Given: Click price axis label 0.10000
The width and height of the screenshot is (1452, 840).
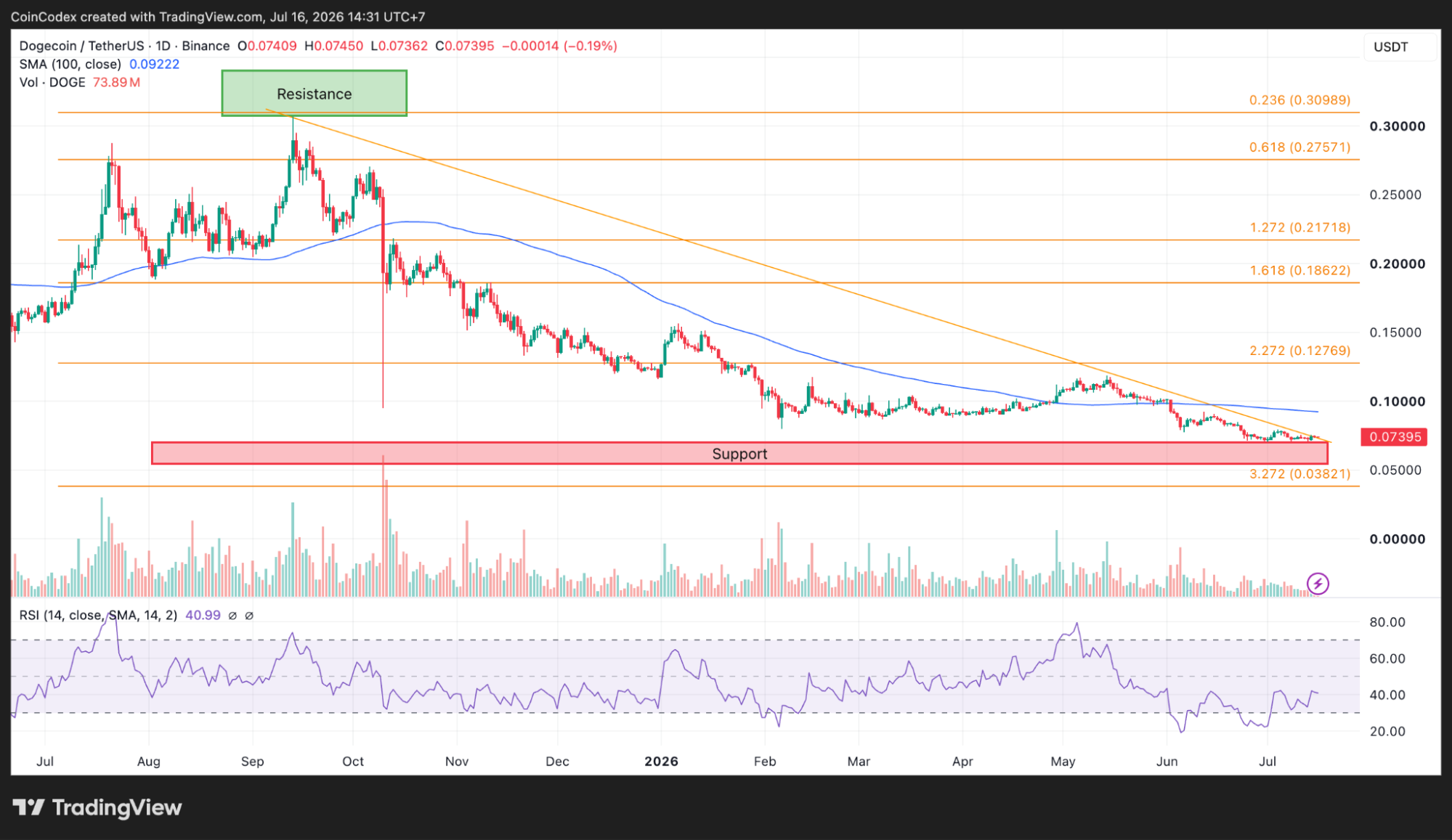Looking at the screenshot, I should 1397,401.
